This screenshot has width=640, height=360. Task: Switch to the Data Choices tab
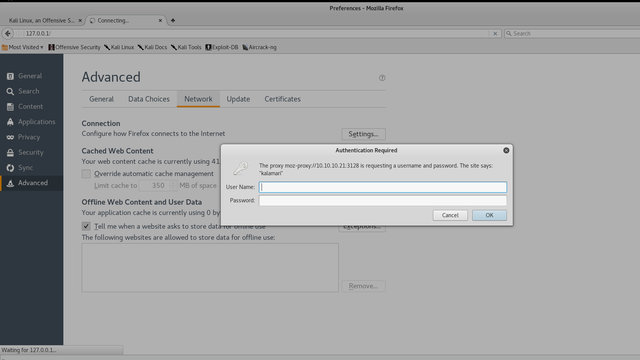[x=149, y=99]
